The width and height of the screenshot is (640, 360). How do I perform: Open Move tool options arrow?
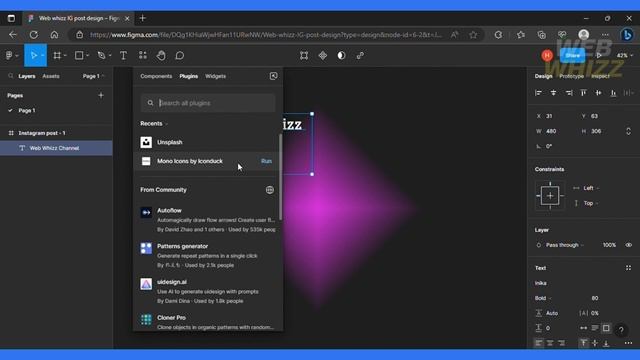pyautogui.click(x=42, y=56)
